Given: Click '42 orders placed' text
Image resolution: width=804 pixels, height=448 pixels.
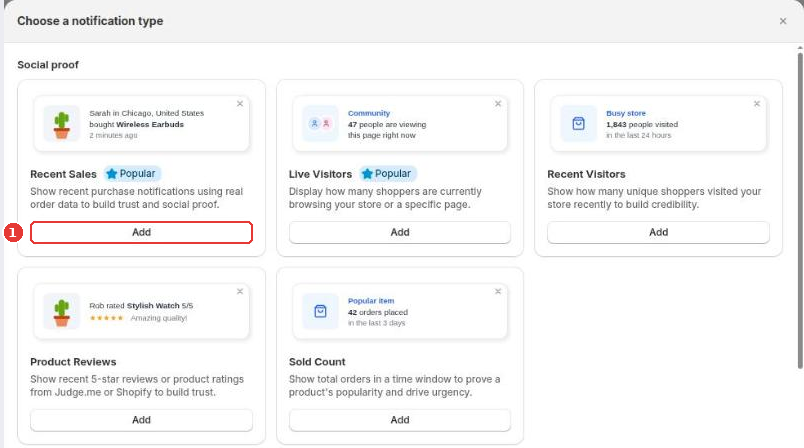Looking at the screenshot, I should coord(378,312).
